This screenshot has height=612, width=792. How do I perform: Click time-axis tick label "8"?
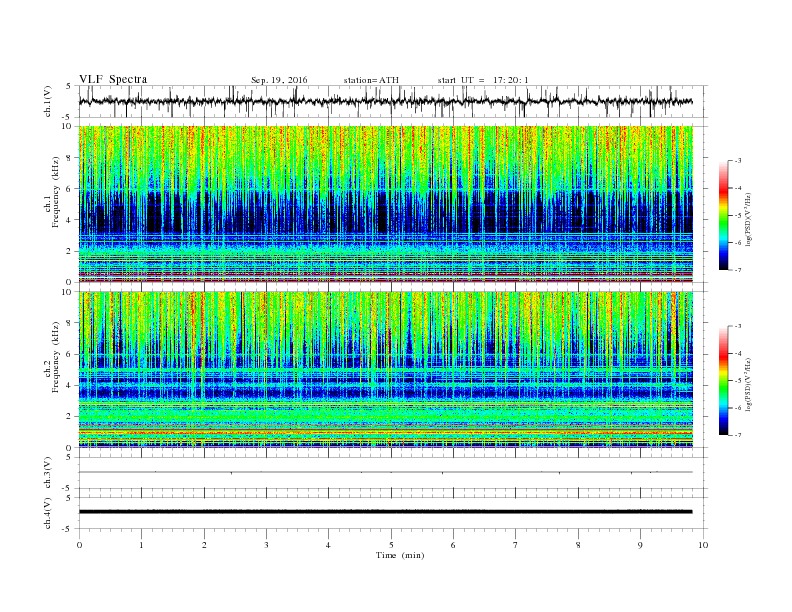click(578, 545)
